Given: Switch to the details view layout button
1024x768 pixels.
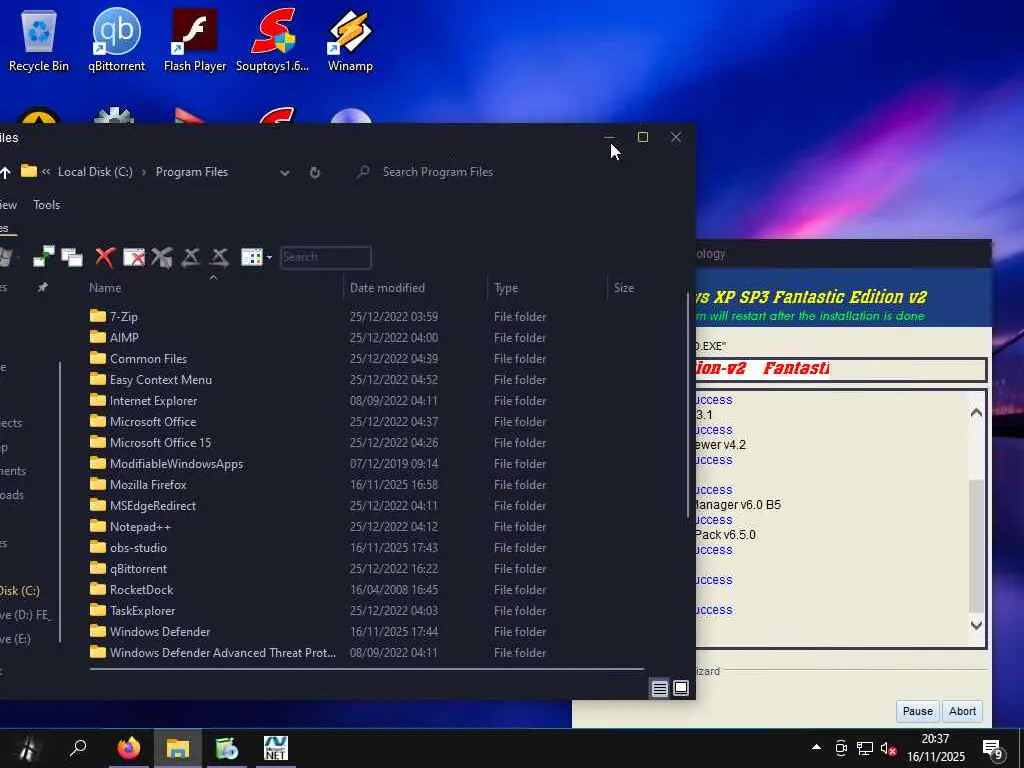Looking at the screenshot, I should click(660, 688).
